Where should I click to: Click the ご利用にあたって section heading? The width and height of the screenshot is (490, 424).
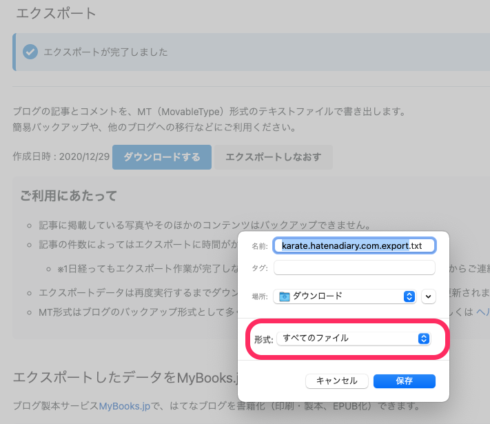click(x=68, y=196)
